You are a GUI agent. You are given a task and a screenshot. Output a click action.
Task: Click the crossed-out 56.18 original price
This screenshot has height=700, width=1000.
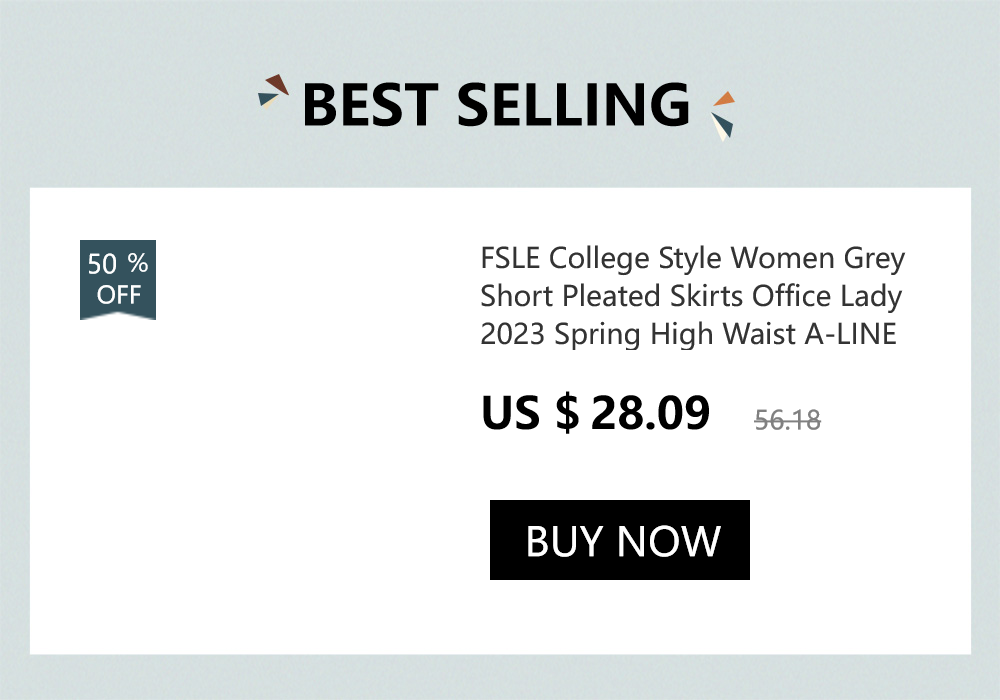tap(787, 420)
